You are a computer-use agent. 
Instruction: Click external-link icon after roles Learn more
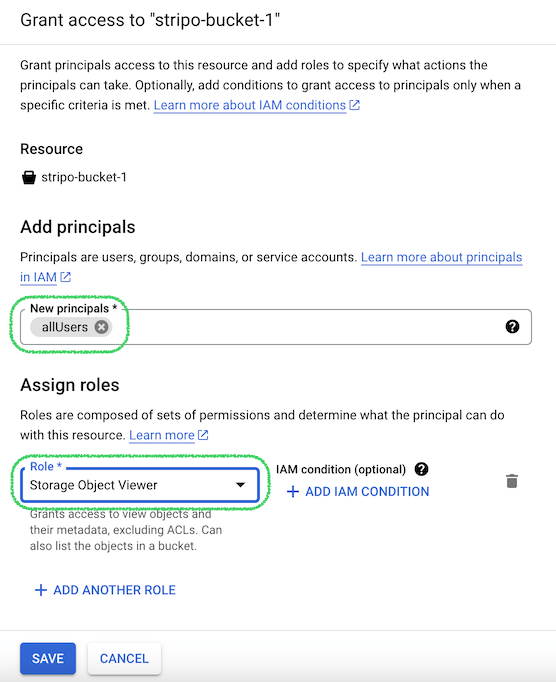(203, 435)
